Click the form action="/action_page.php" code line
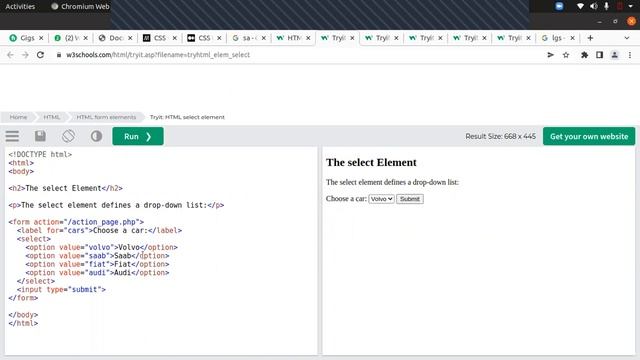 pos(76,222)
